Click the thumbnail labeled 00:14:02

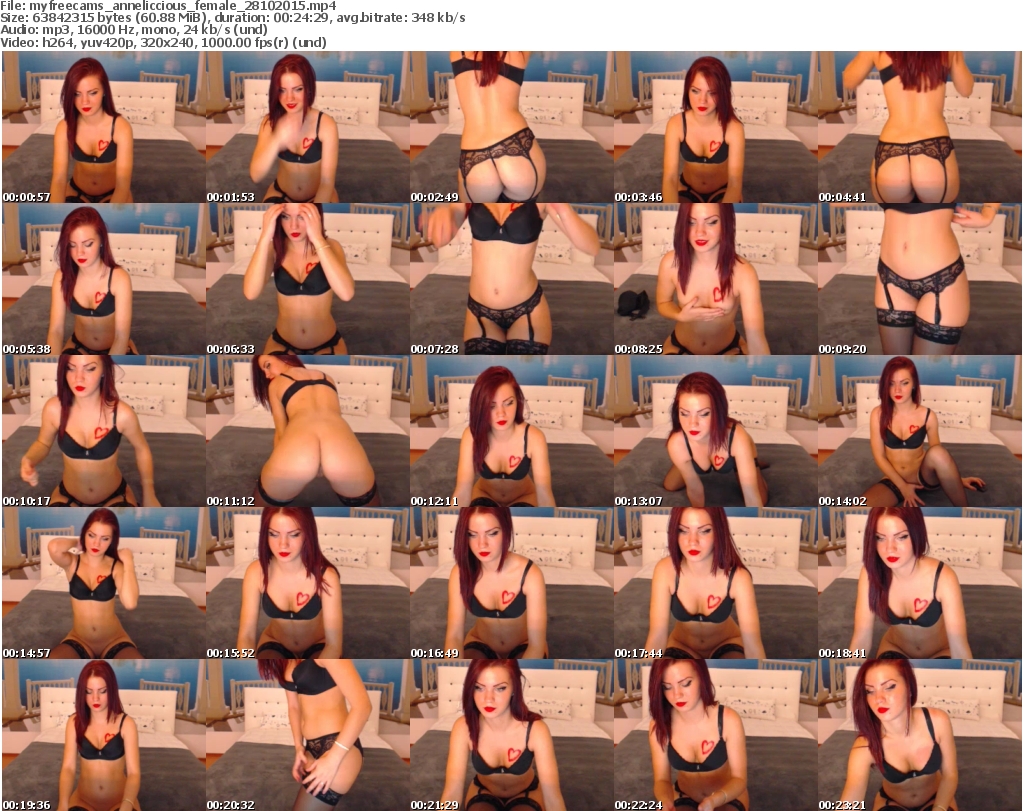(920, 432)
